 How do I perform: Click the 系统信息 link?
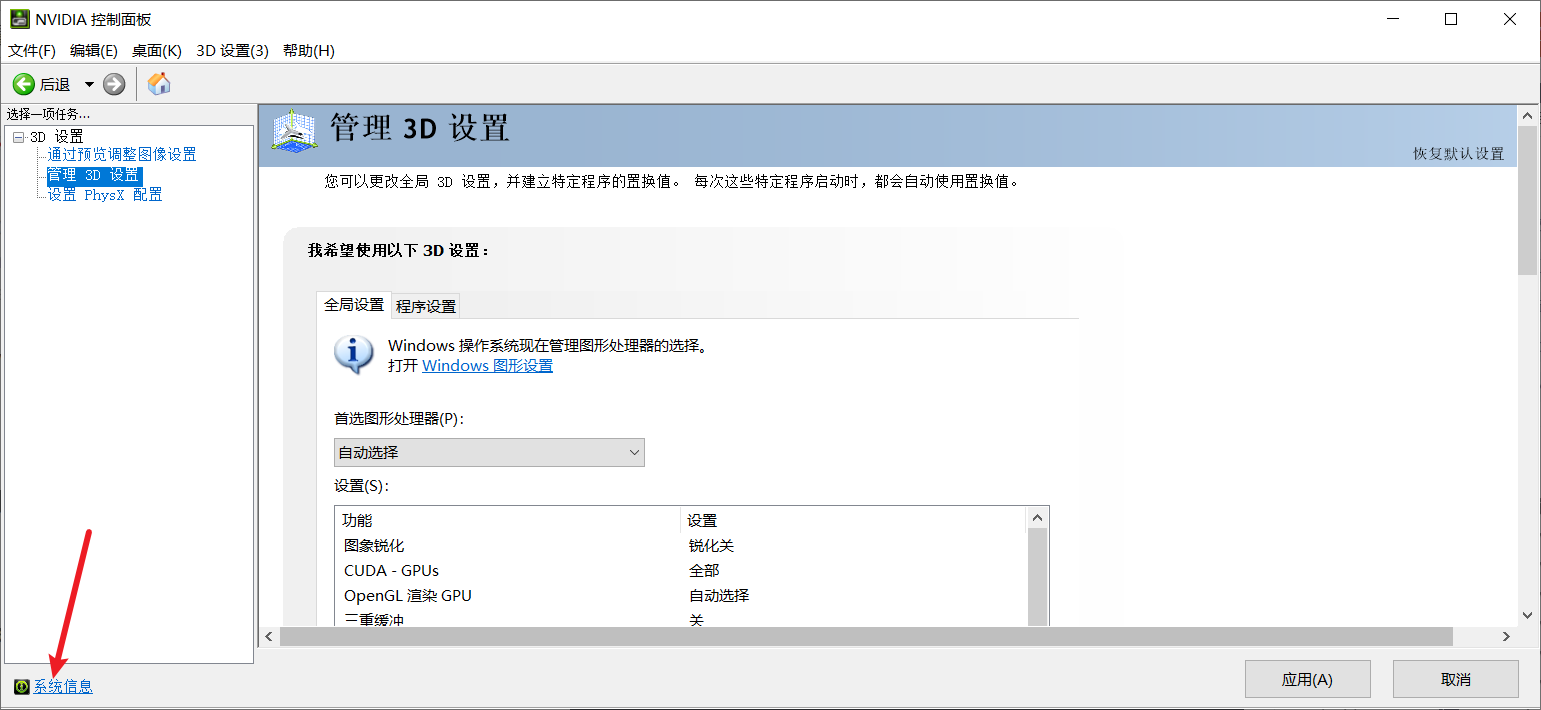point(63,686)
